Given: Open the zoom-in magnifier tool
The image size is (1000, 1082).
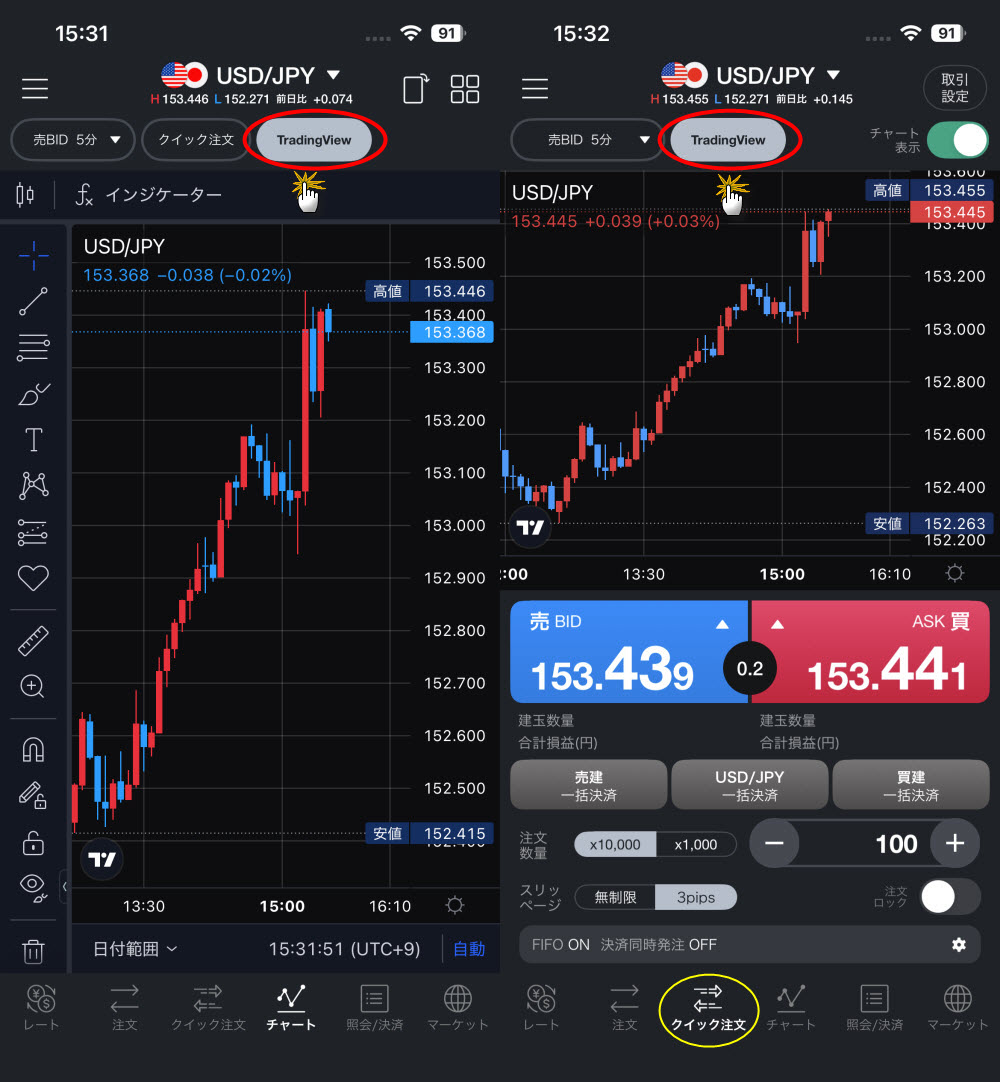Looking at the screenshot, I should tap(33, 686).
